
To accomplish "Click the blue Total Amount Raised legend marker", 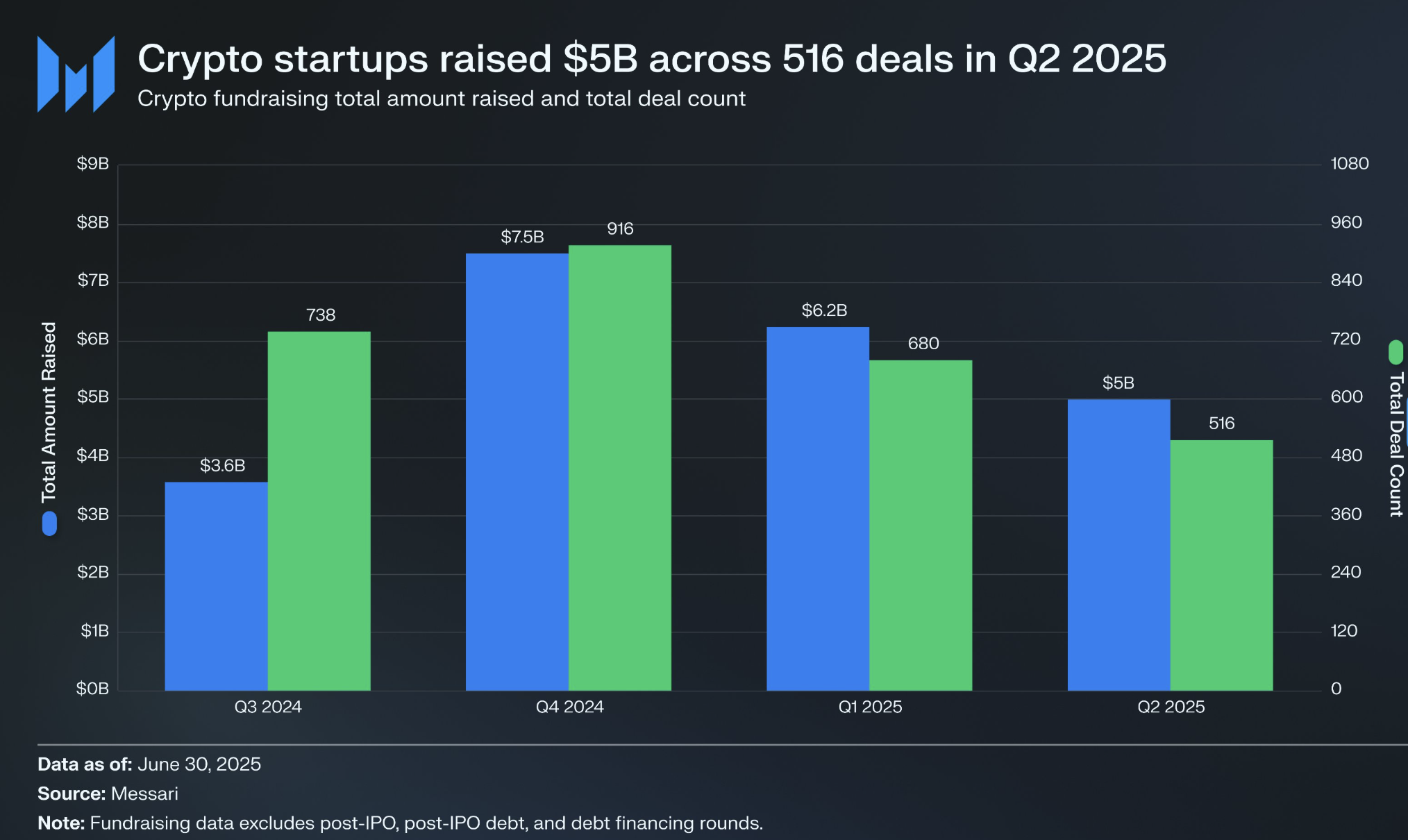I will click(x=49, y=523).
